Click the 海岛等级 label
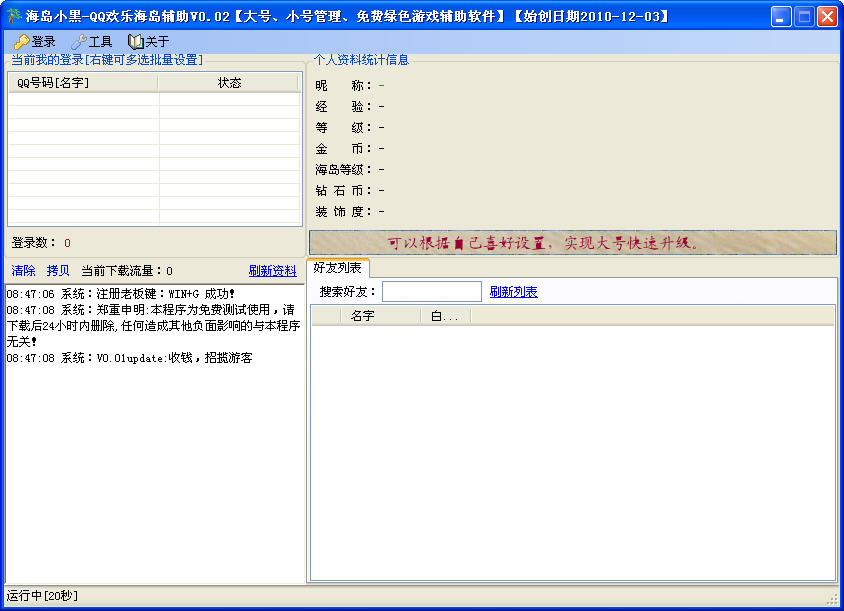The width and height of the screenshot is (844, 611). [343, 170]
